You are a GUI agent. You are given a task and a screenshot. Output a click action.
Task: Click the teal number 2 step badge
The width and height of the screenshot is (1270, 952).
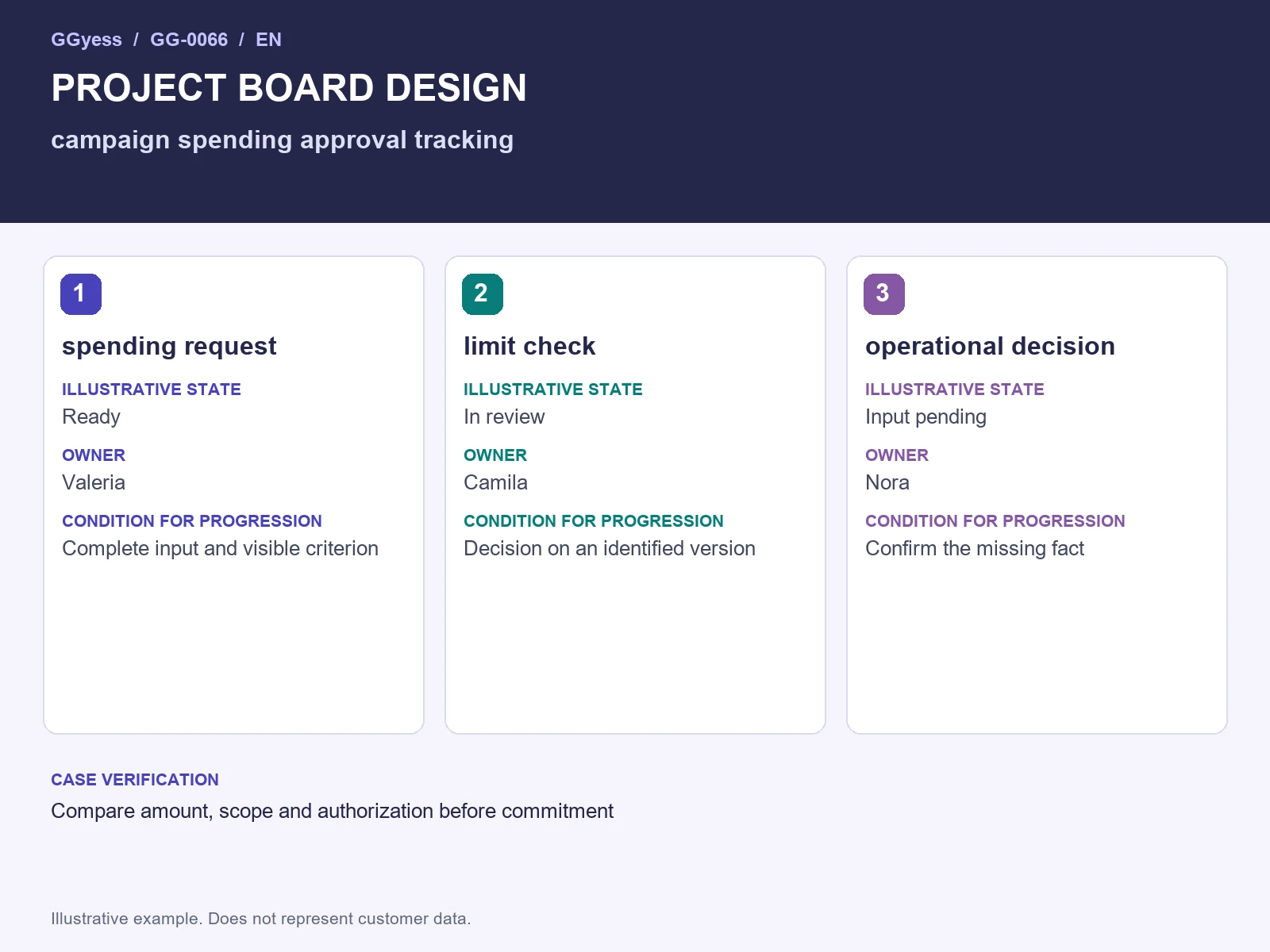coord(483,294)
